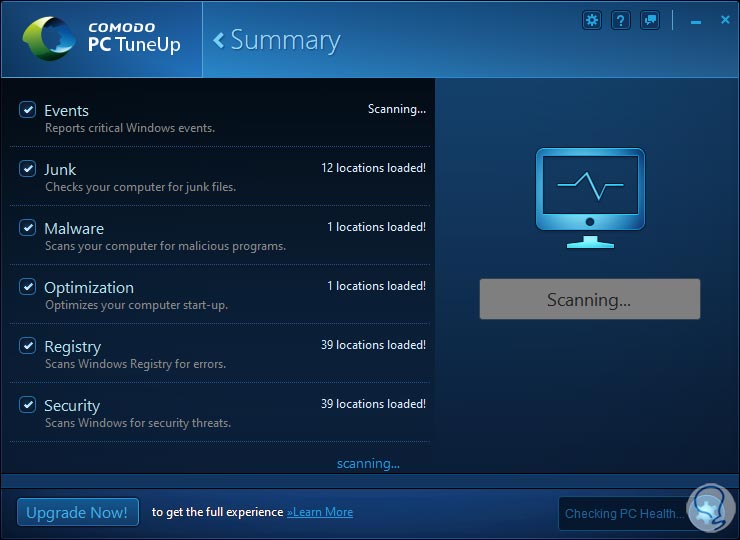Select the Events category label
The height and width of the screenshot is (540, 740).
pos(67,110)
